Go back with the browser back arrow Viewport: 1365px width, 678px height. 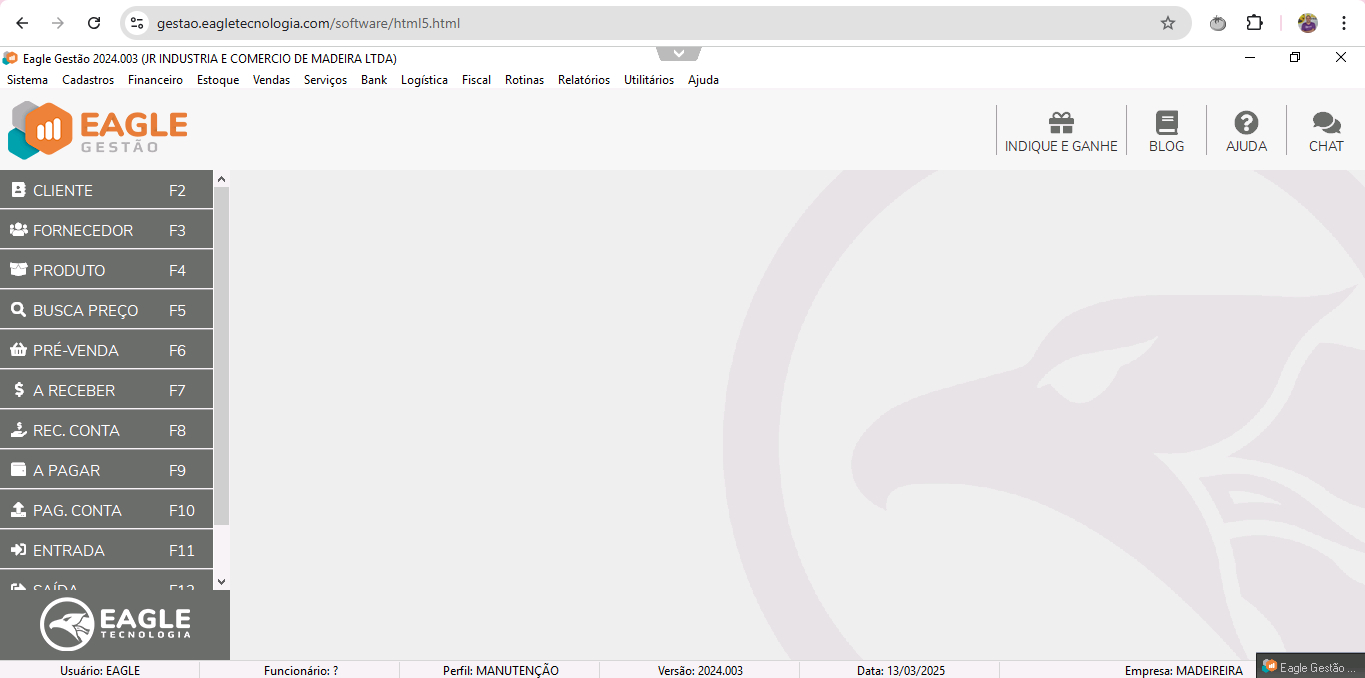click(x=22, y=23)
